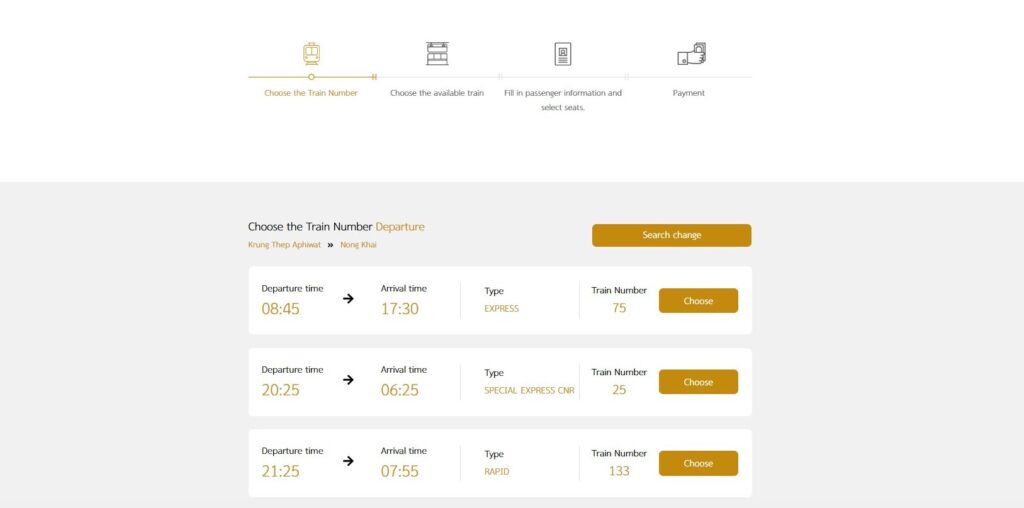Click the arrow icon in the 21:25 departure row
Viewport: 1024px width, 508px height.
click(x=348, y=461)
